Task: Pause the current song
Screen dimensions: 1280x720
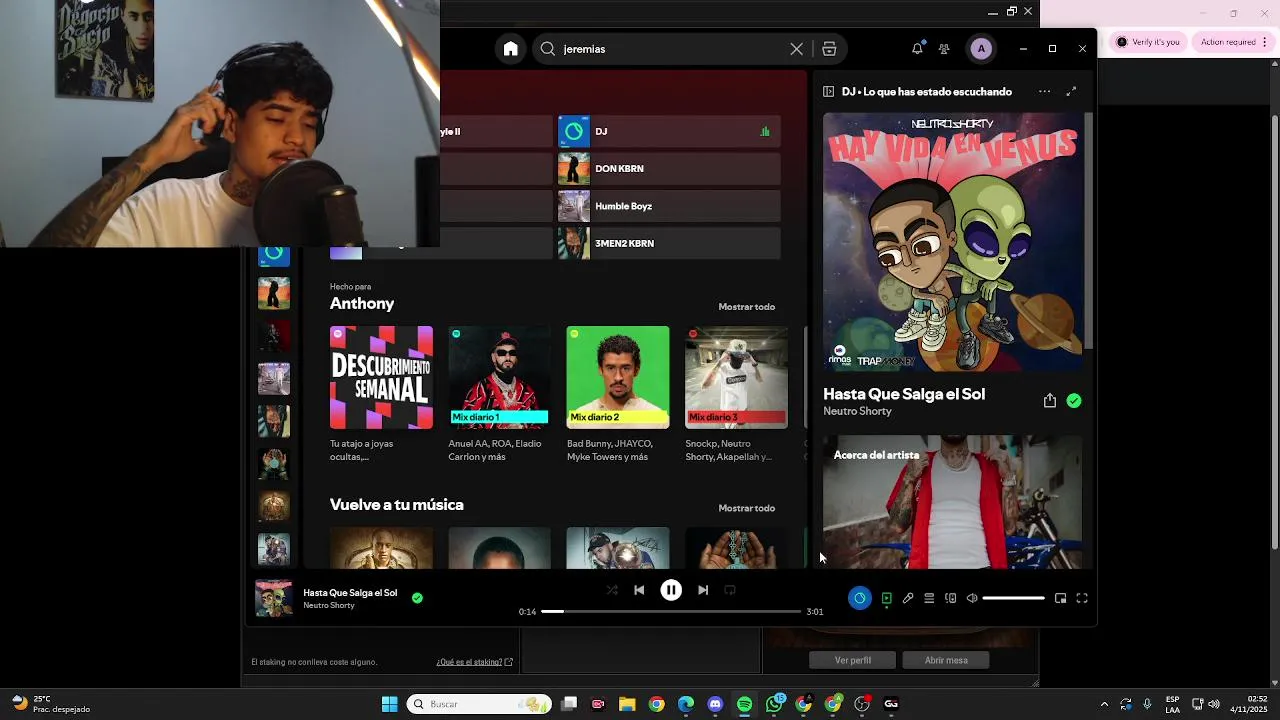Action: point(671,590)
